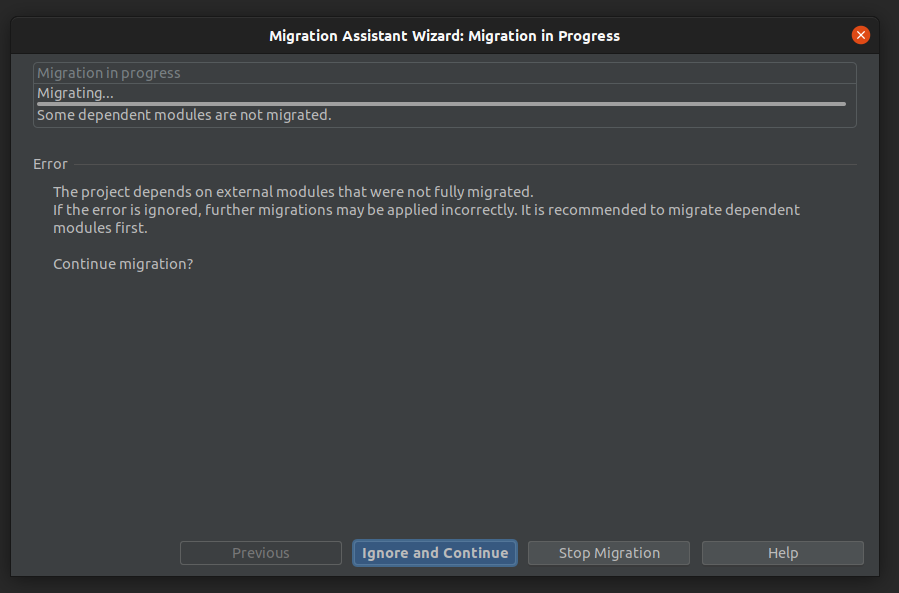Viewport: 899px width, 593px height.
Task: Click the left end of the progress bar
Action: (44, 103)
